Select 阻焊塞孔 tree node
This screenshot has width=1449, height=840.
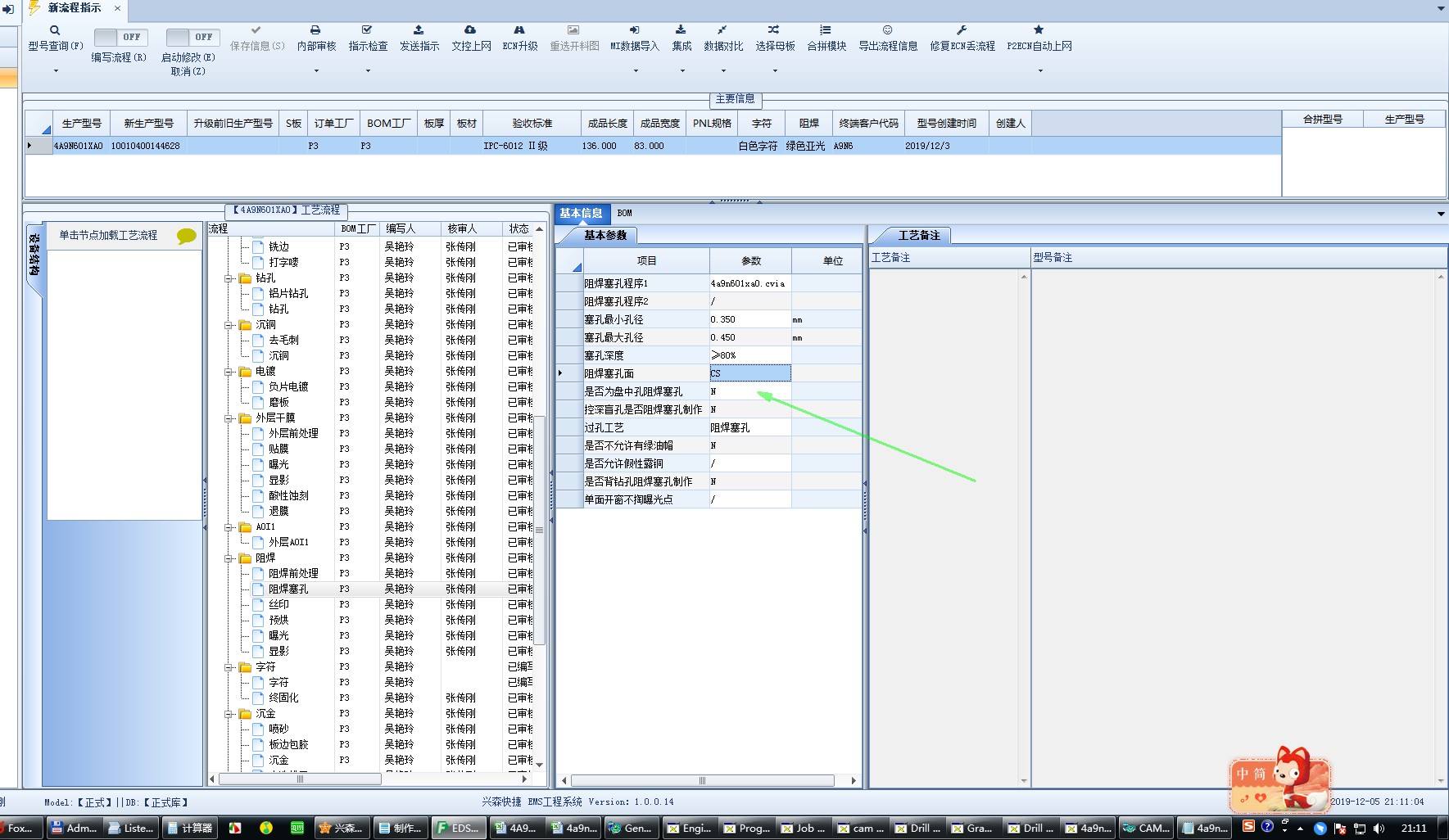(x=288, y=589)
